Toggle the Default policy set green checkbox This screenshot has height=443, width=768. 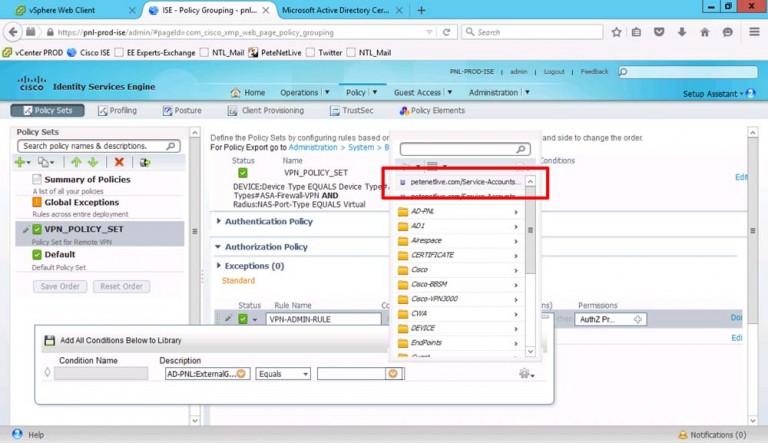37,254
